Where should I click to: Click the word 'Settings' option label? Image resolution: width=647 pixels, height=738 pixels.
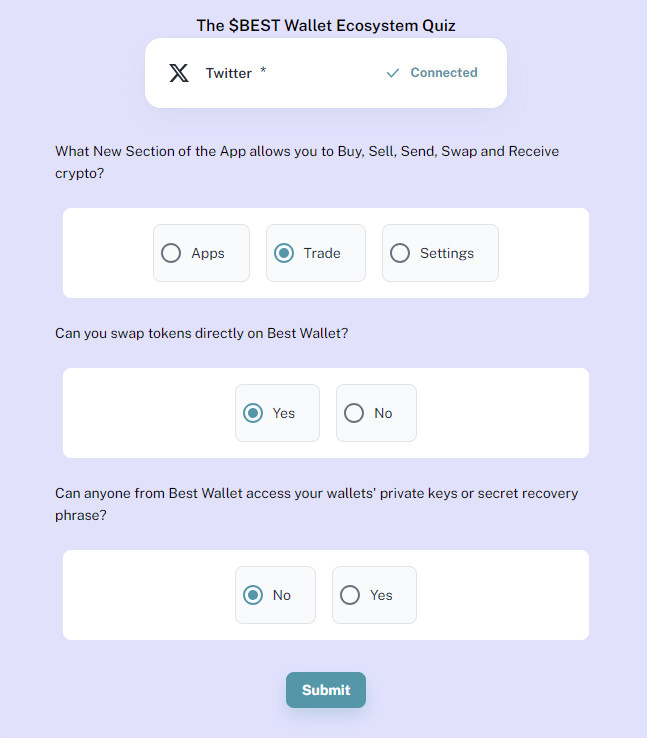click(447, 253)
